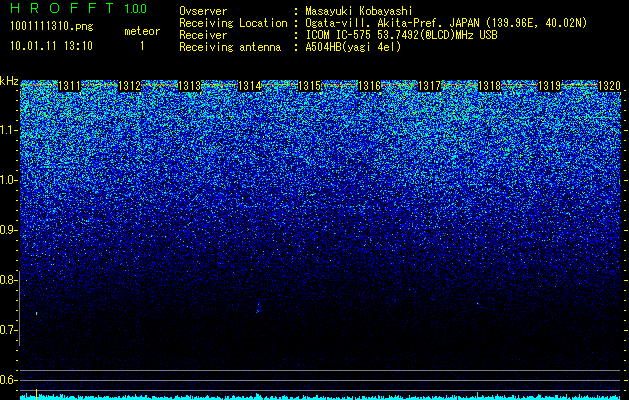Click the Ogata-vill. Akita-Pref. JAPAN location value
The height and width of the screenshot is (400, 629).
[x=446, y=23]
